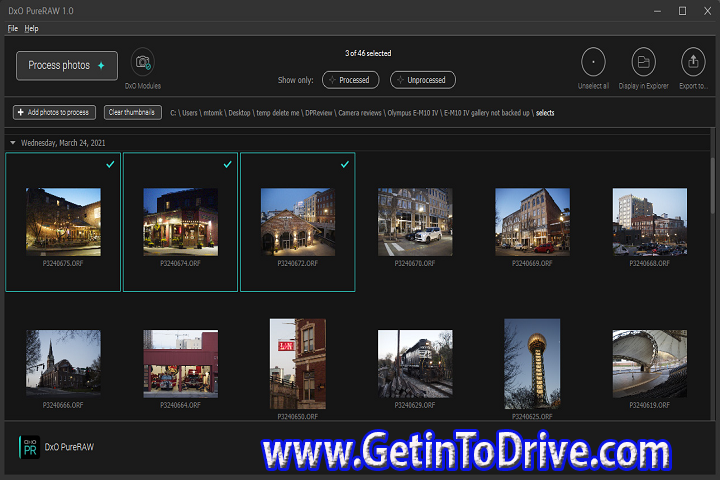Select thumbnail P3240675.ORF
Image resolution: width=720 pixels, height=480 pixels.
click(63, 222)
